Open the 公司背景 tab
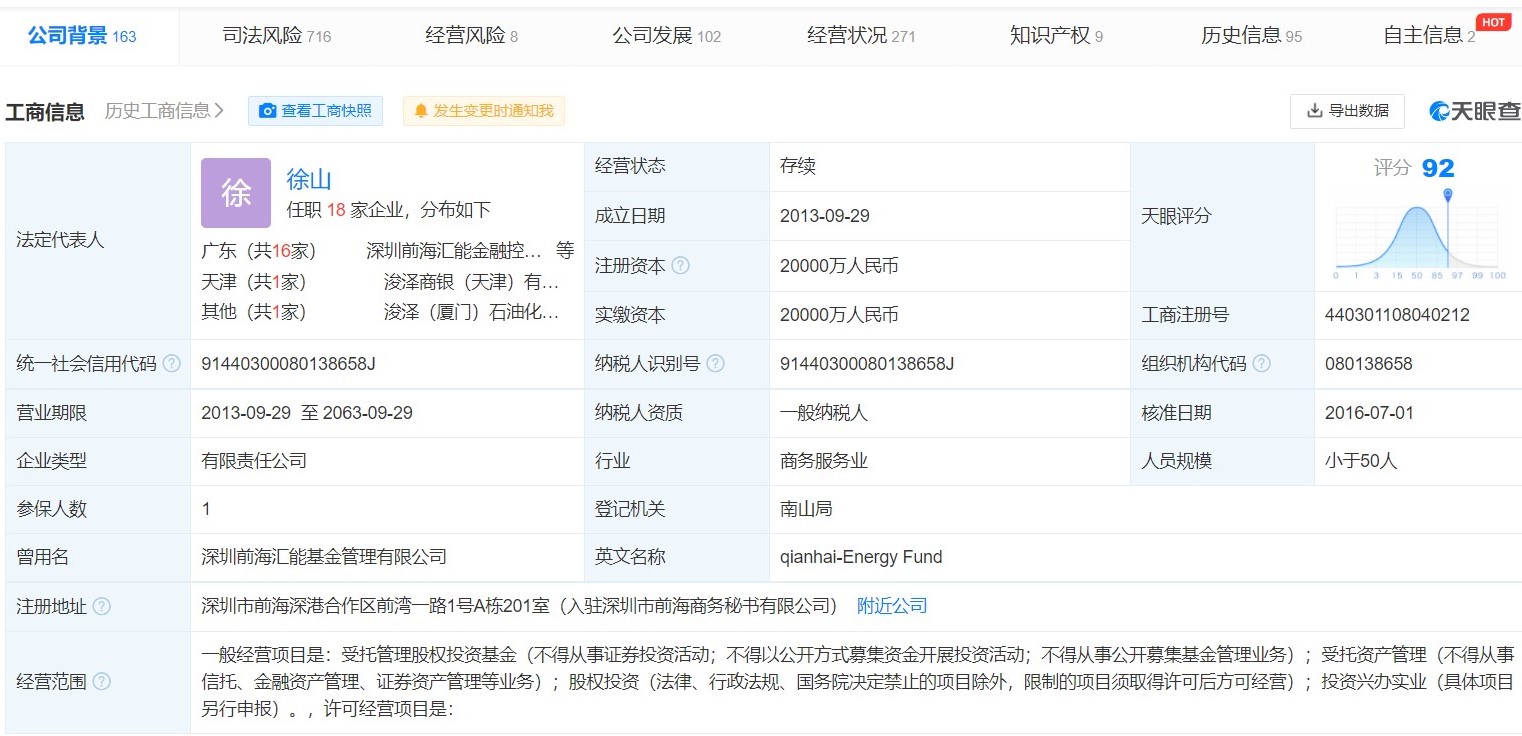1522x736 pixels. 82,36
